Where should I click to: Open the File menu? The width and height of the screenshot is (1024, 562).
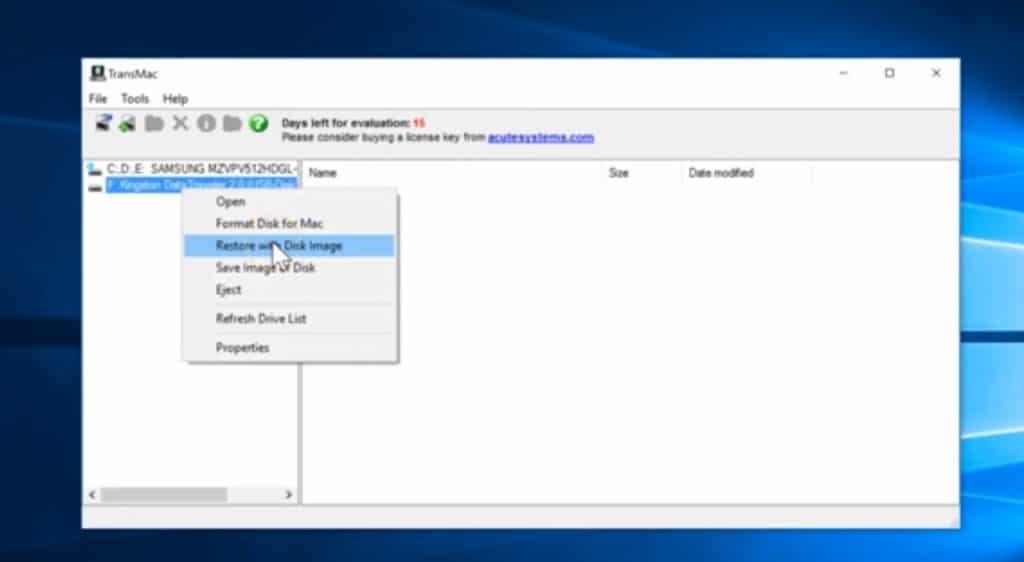(x=98, y=99)
